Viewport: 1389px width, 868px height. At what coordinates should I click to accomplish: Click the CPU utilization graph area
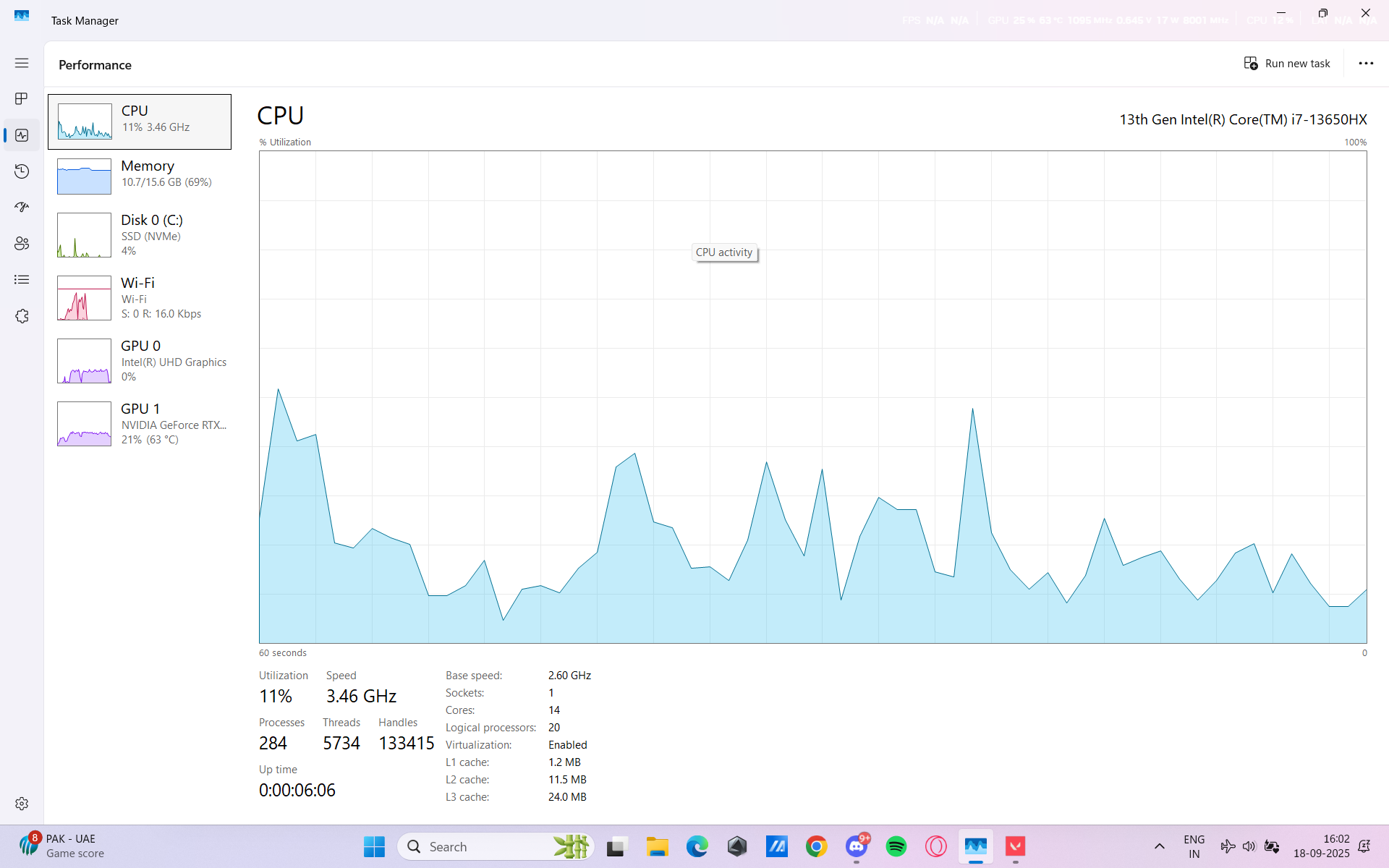click(x=812, y=396)
